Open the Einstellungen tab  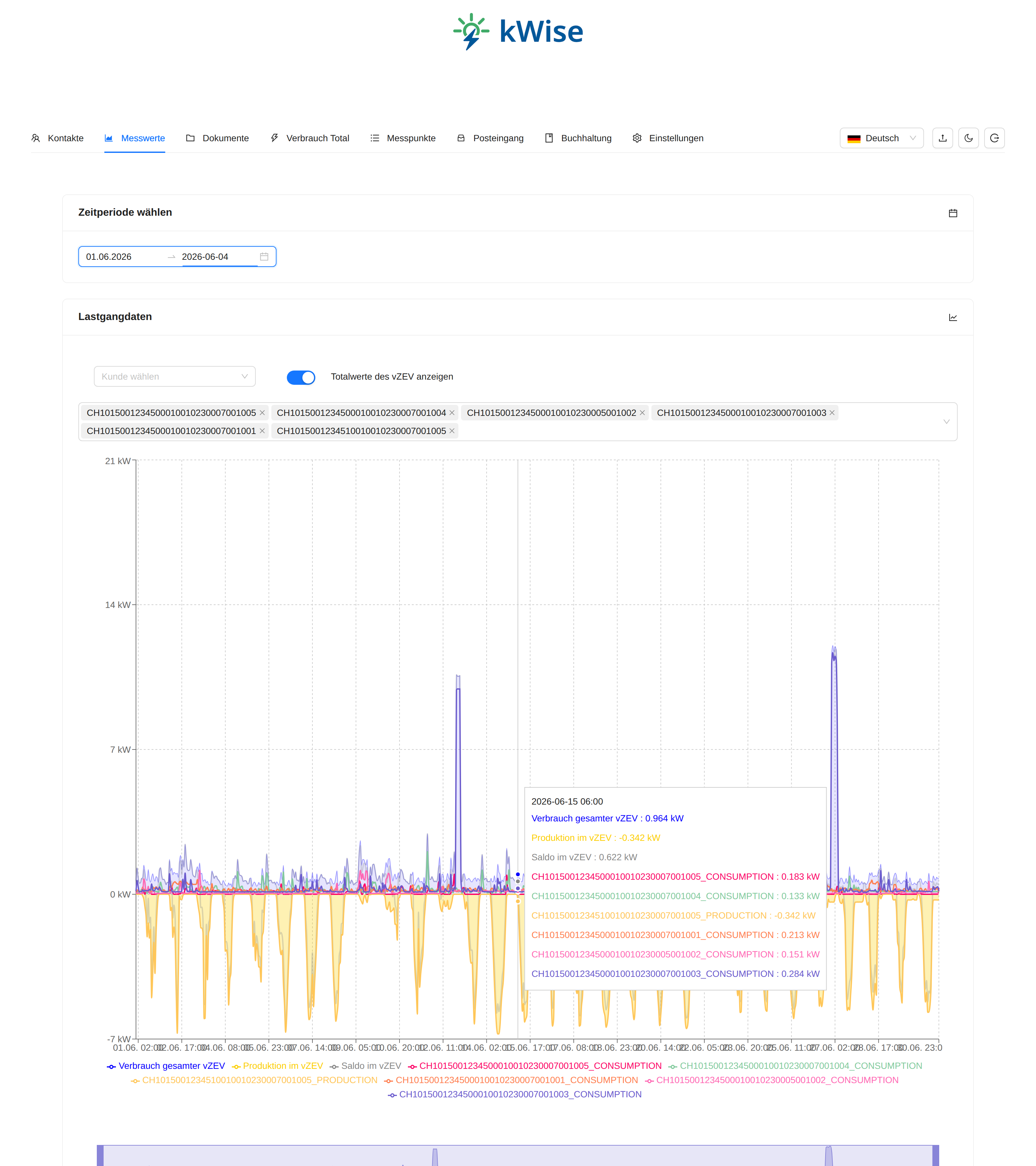point(668,138)
